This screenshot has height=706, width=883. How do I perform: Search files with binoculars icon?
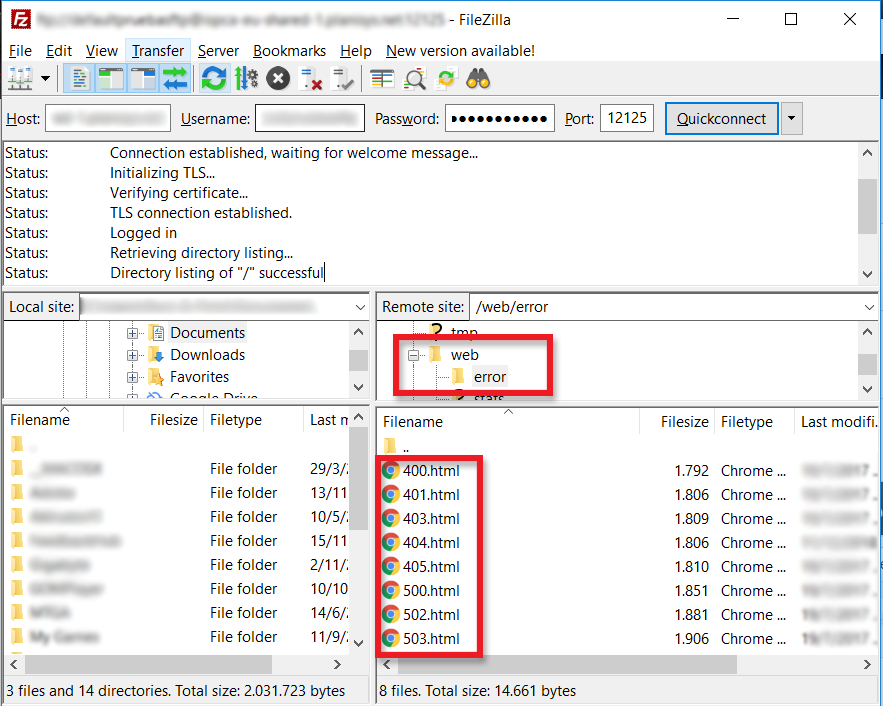click(478, 79)
